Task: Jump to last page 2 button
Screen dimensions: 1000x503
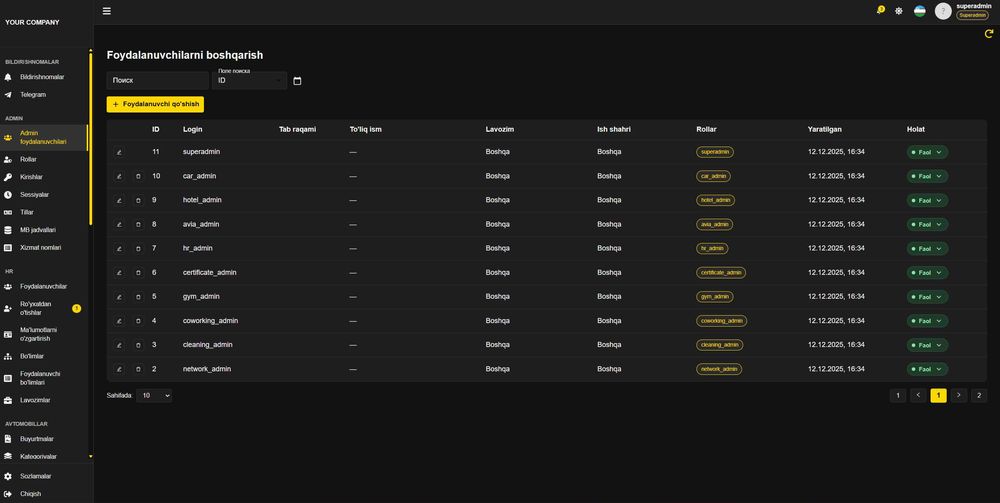Action: [979, 395]
